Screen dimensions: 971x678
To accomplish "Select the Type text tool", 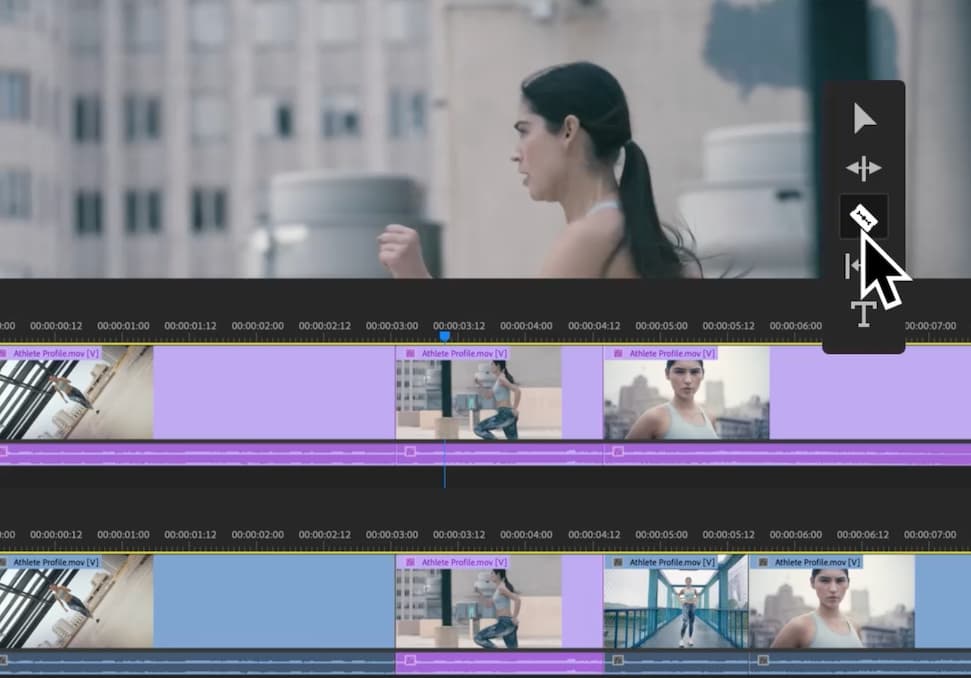I will [863, 313].
